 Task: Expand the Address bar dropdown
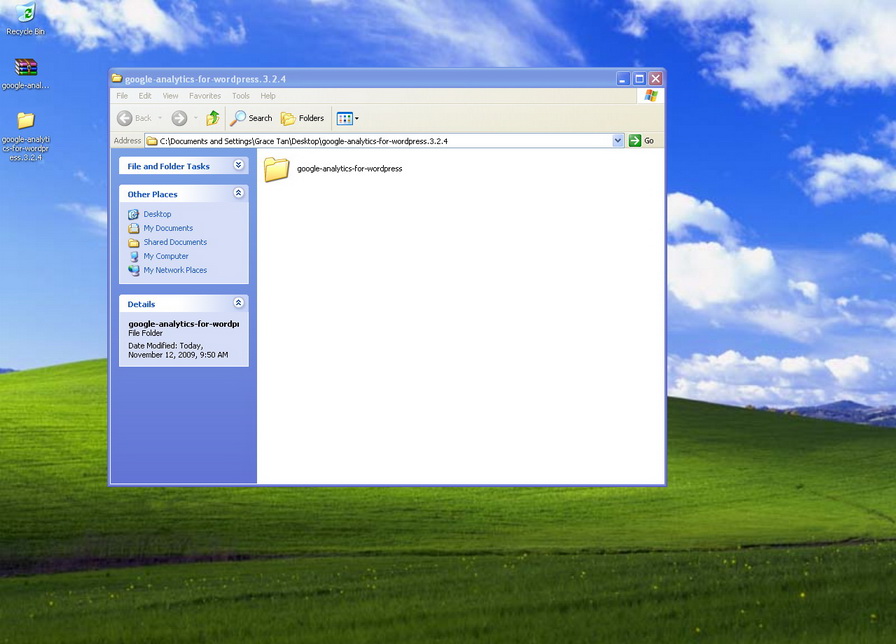click(618, 141)
